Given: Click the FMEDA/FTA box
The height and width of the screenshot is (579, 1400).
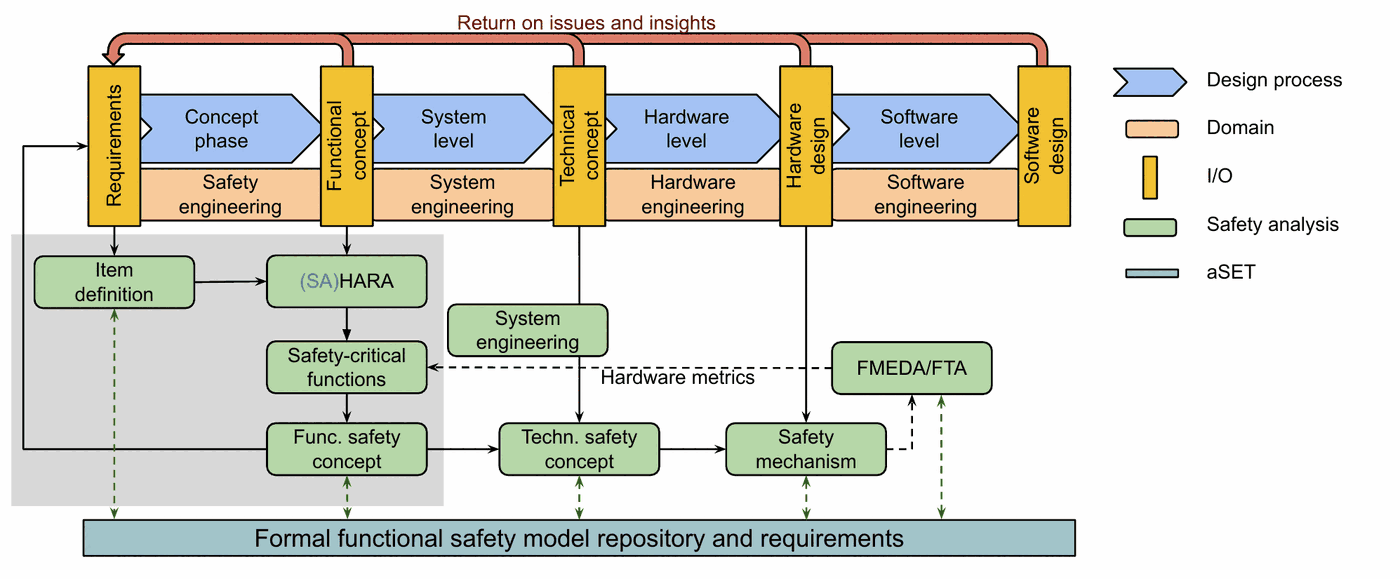Looking at the screenshot, I should pos(912,367).
